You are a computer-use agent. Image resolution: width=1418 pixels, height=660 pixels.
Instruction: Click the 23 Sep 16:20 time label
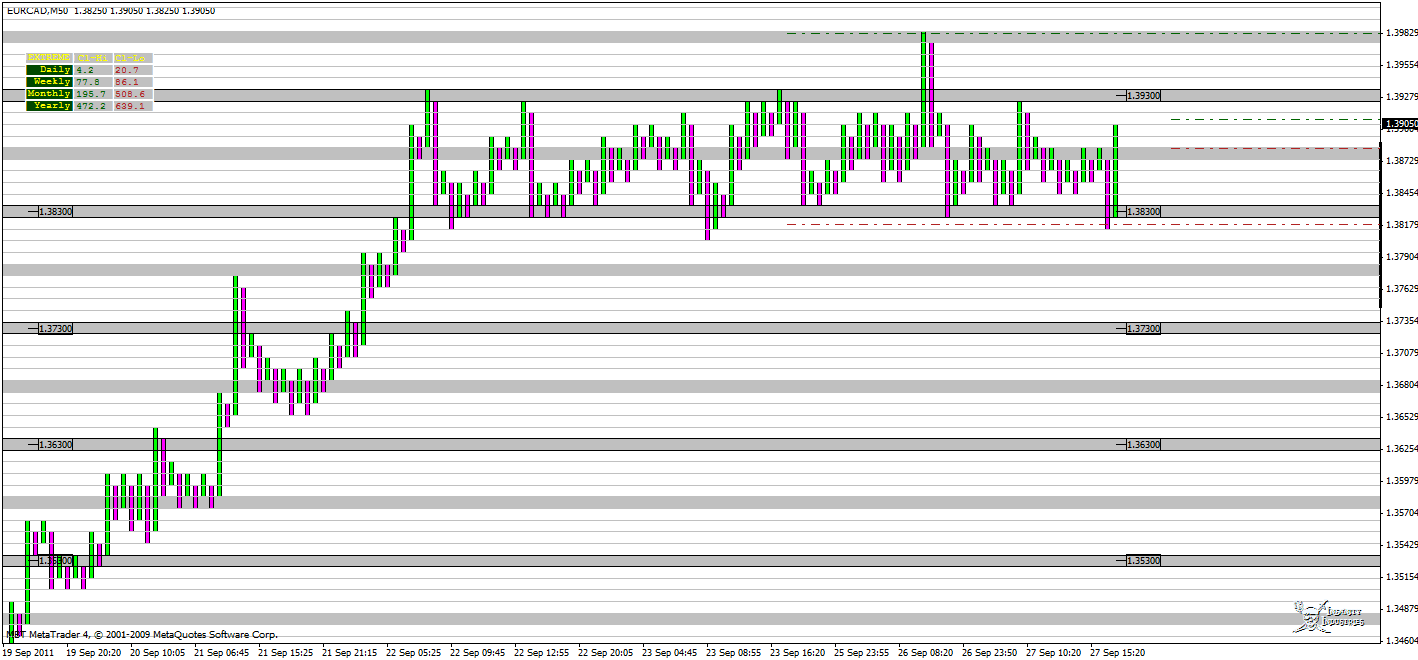[x=798, y=653]
